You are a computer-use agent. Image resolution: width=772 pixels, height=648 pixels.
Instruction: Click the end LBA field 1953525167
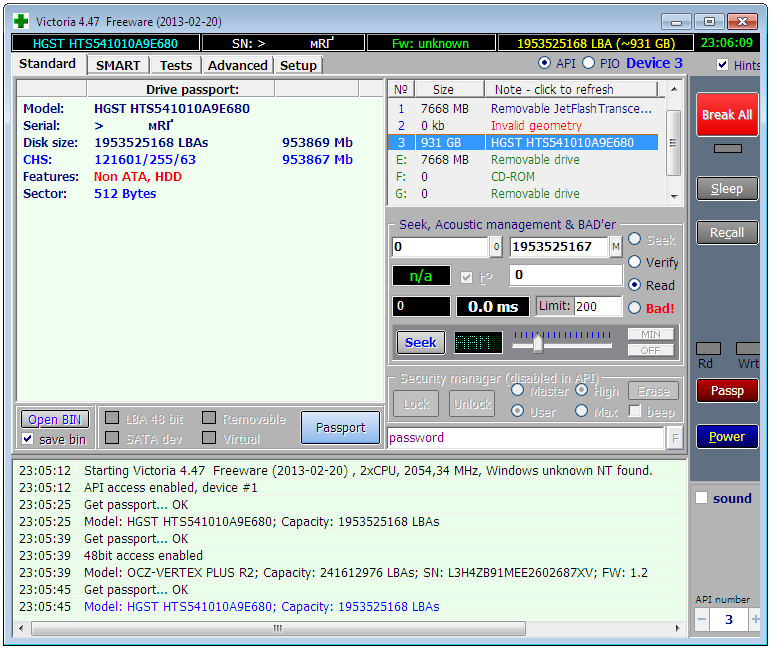559,247
